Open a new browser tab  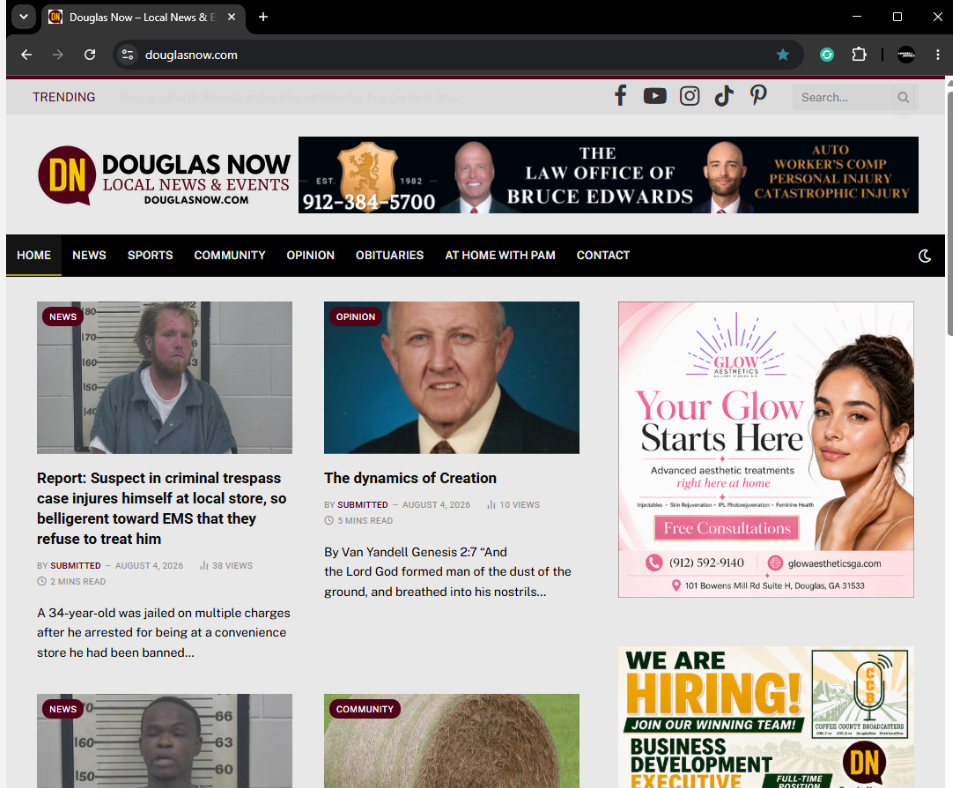(263, 17)
